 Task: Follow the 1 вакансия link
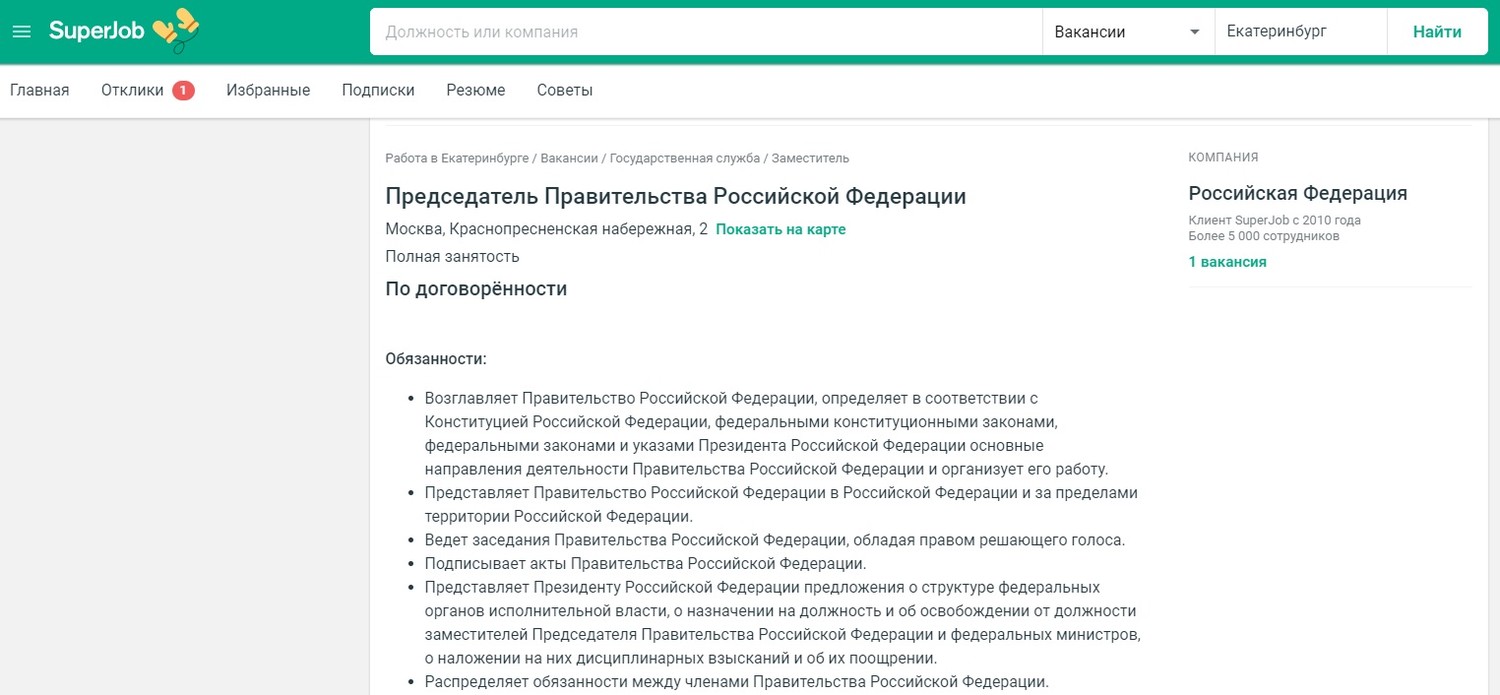coord(1227,260)
